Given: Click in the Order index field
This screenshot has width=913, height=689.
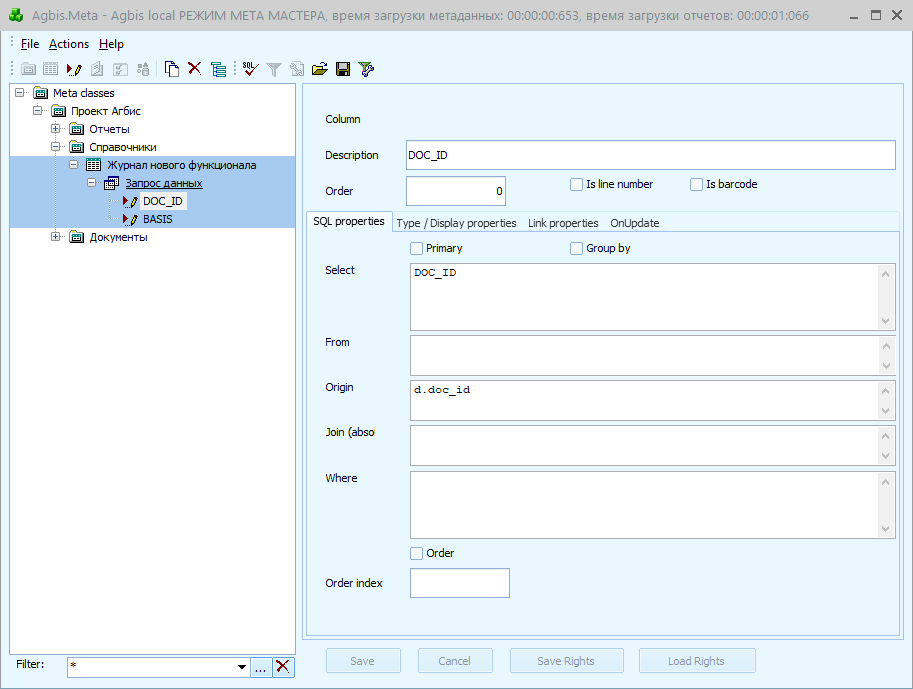Looking at the screenshot, I should click(x=459, y=583).
